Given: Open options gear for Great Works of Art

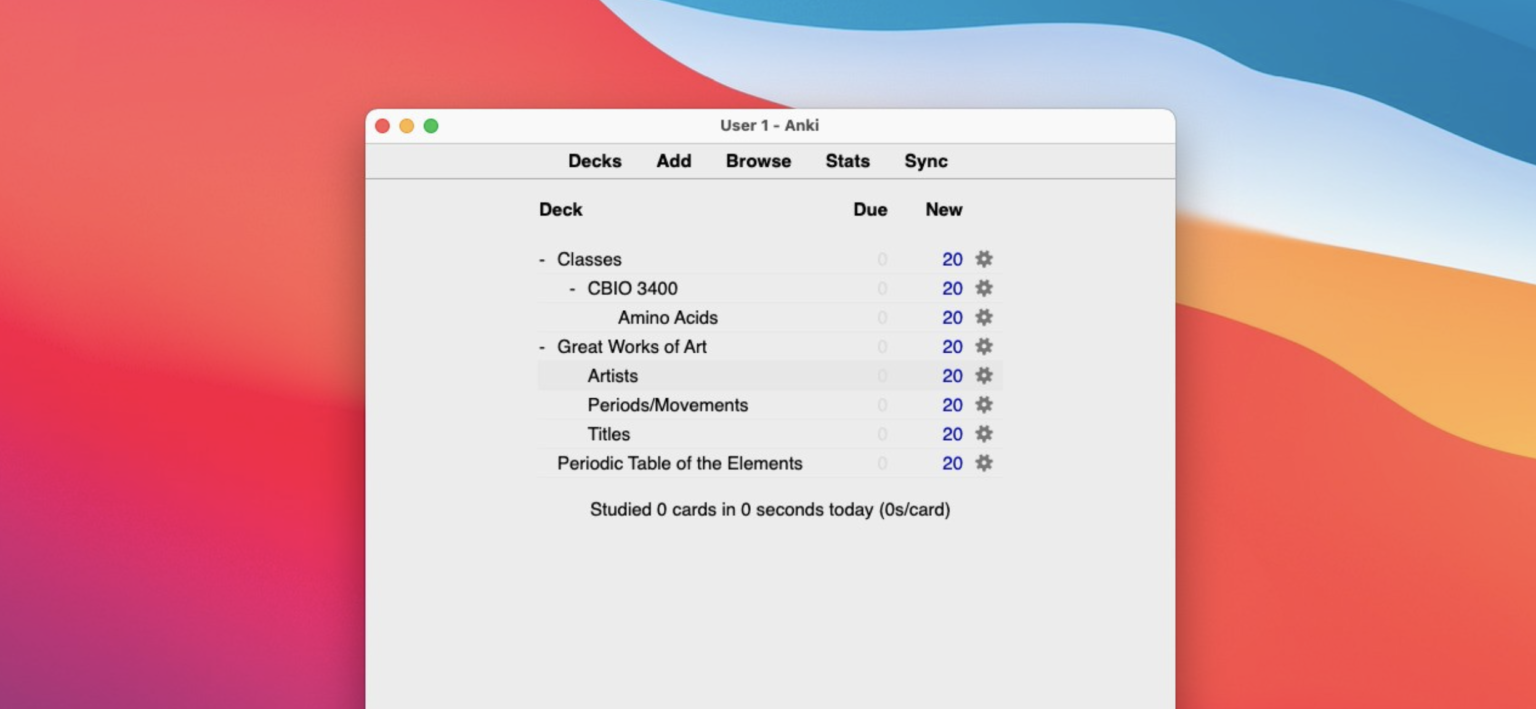Looking at the screenshot, I should tap(983, 346).
